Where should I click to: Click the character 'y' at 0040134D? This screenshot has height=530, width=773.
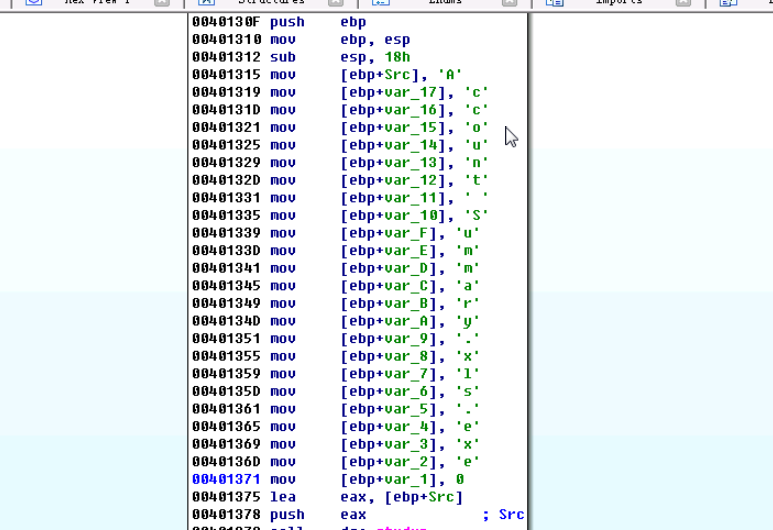click(467, 321)
